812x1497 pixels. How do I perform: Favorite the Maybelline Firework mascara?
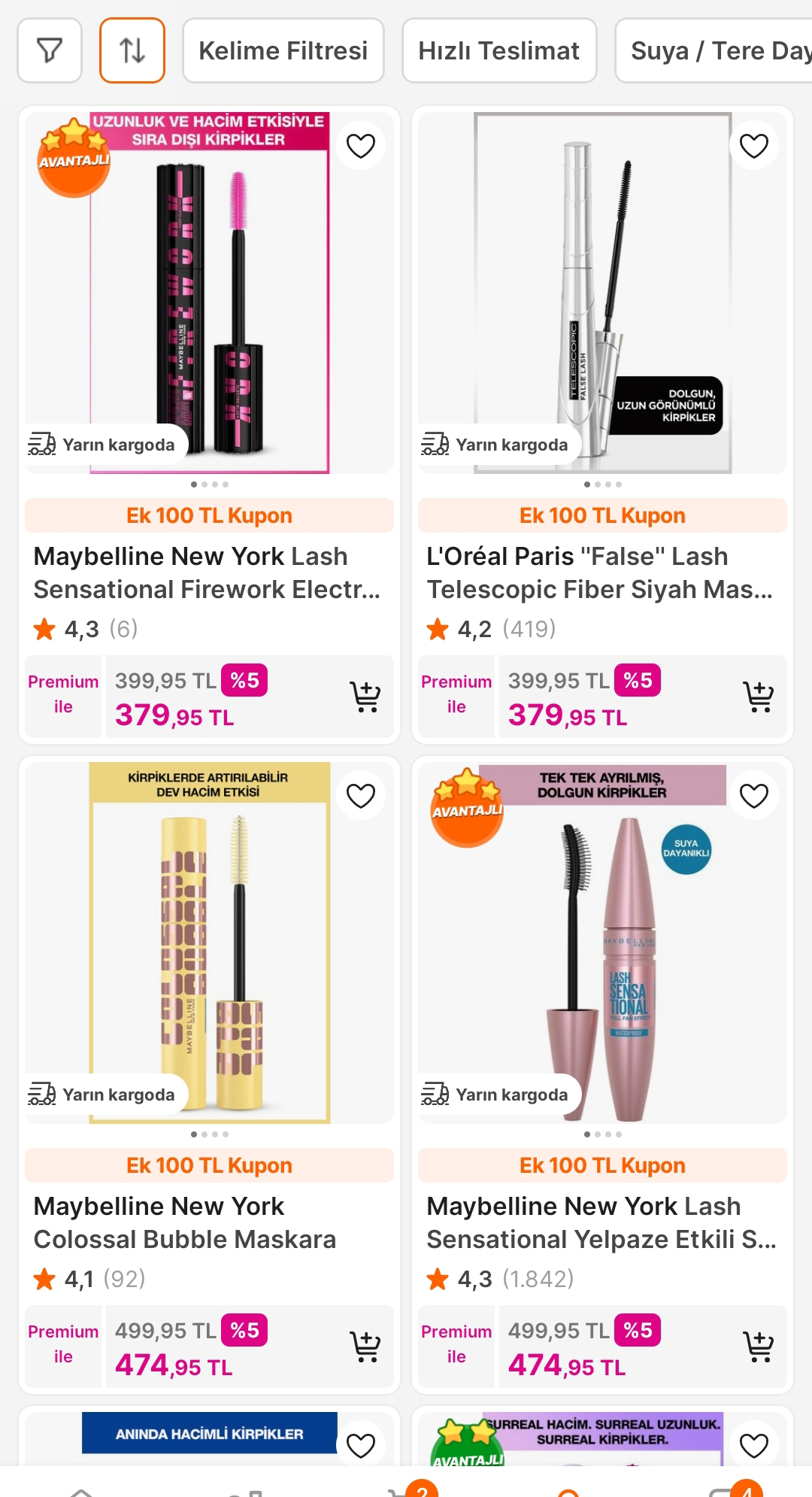tap(361, 145)
